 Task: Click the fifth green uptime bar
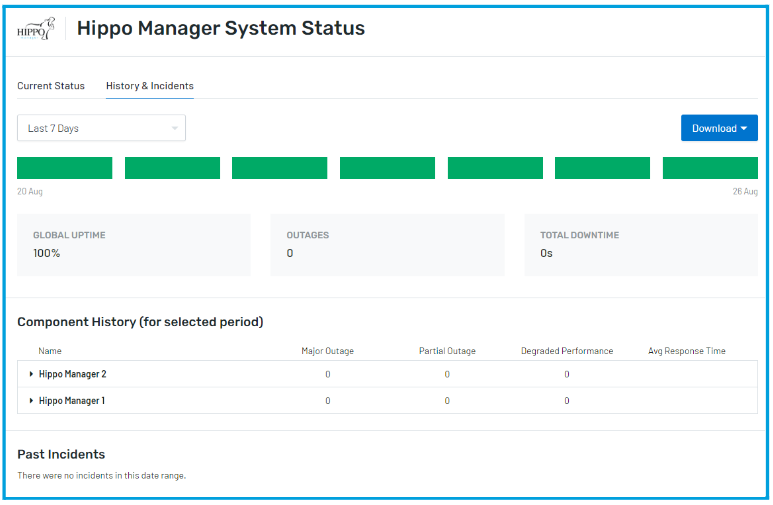(x=495, y=168)
